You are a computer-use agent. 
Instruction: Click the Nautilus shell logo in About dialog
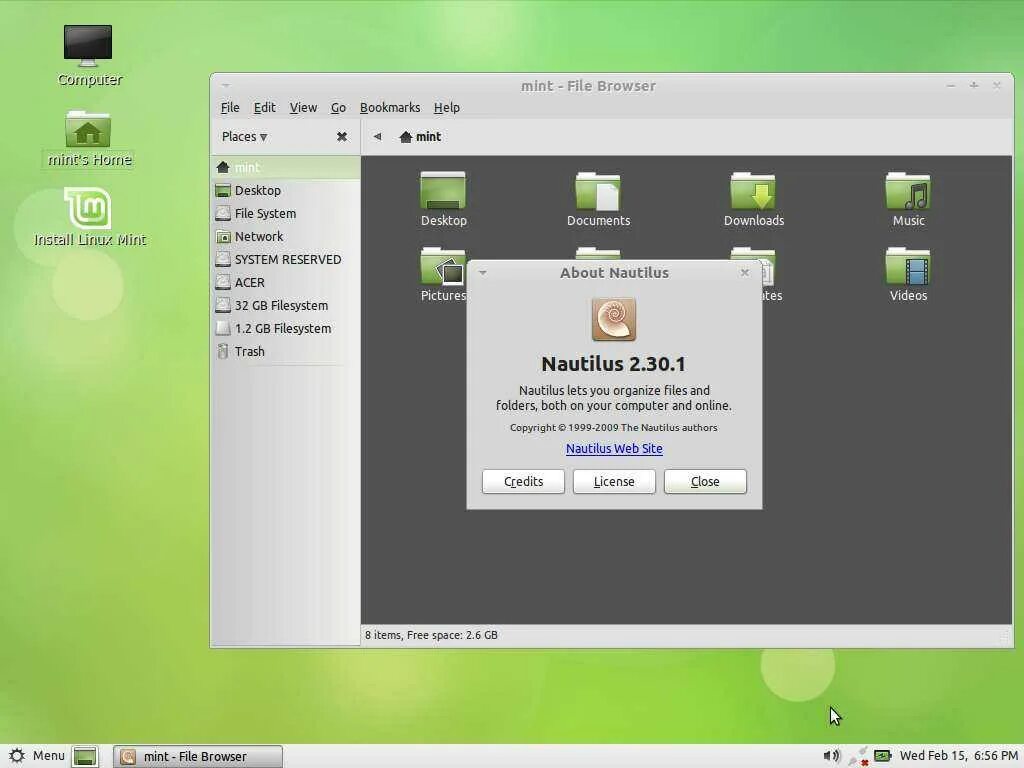pos(614,319)
